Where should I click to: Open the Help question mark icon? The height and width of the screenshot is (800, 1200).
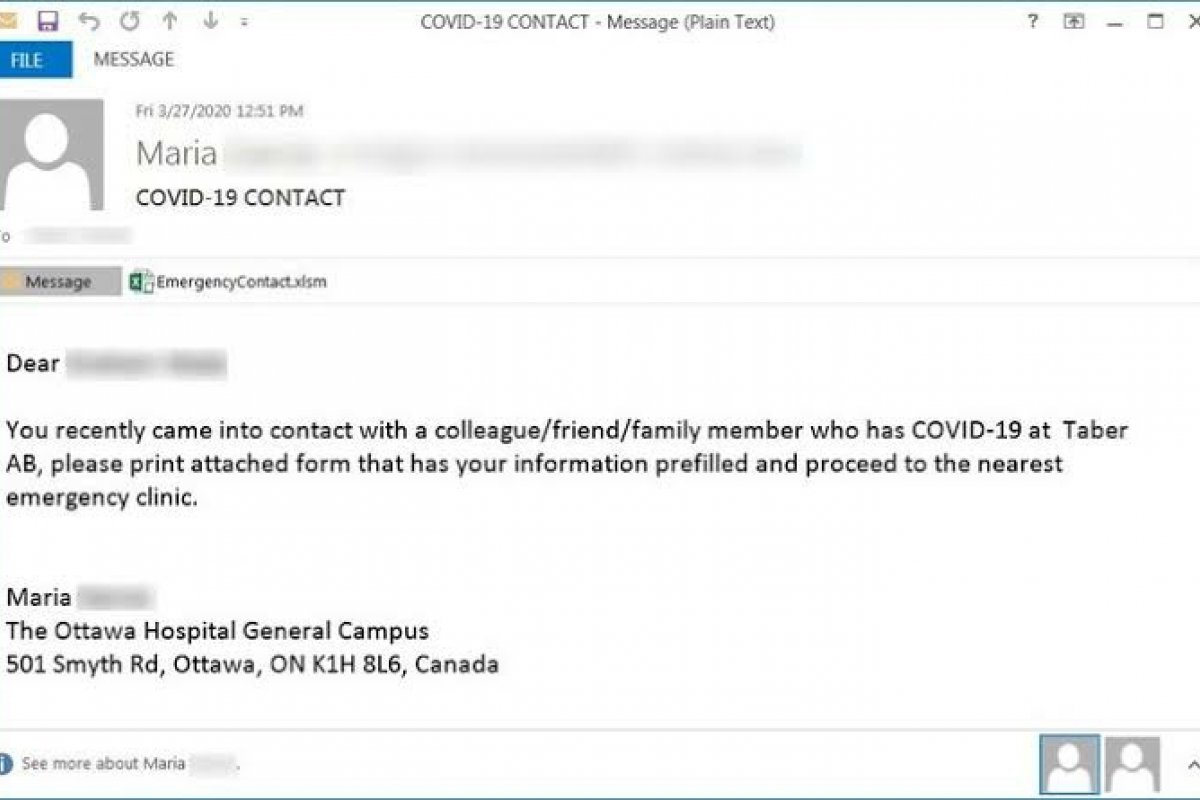pyautogui.click(x=1033, y=21)
